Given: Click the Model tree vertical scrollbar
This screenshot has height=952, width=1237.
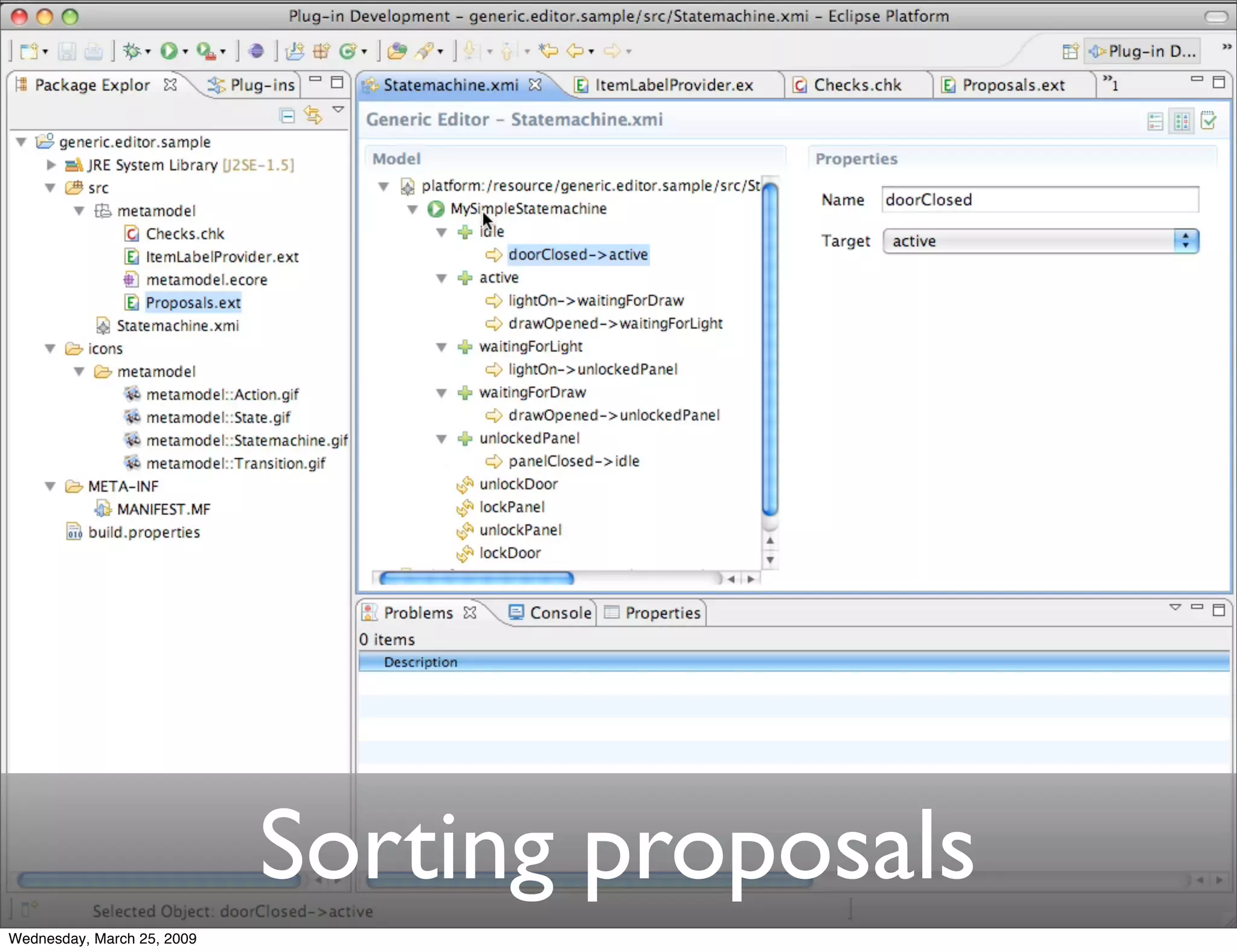Looking at the screenshot, I should point(770,350).
